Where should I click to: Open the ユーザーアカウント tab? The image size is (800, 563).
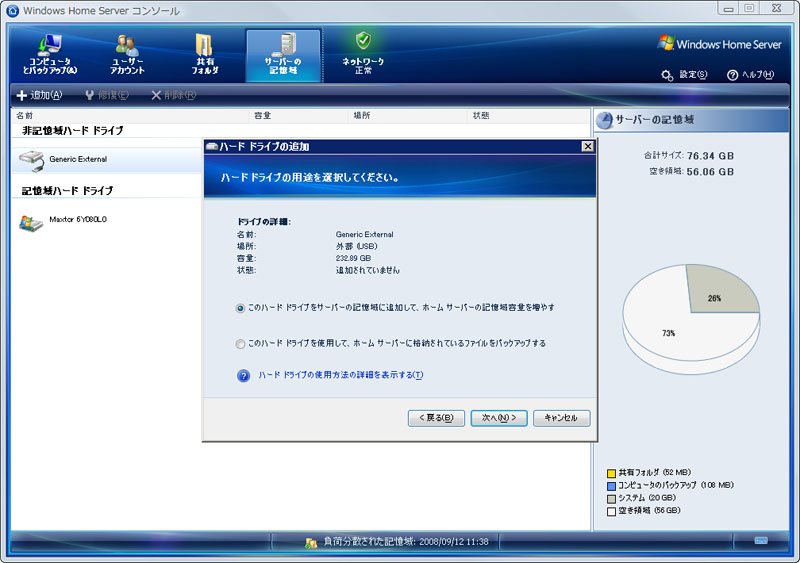[x=127, y=55]
